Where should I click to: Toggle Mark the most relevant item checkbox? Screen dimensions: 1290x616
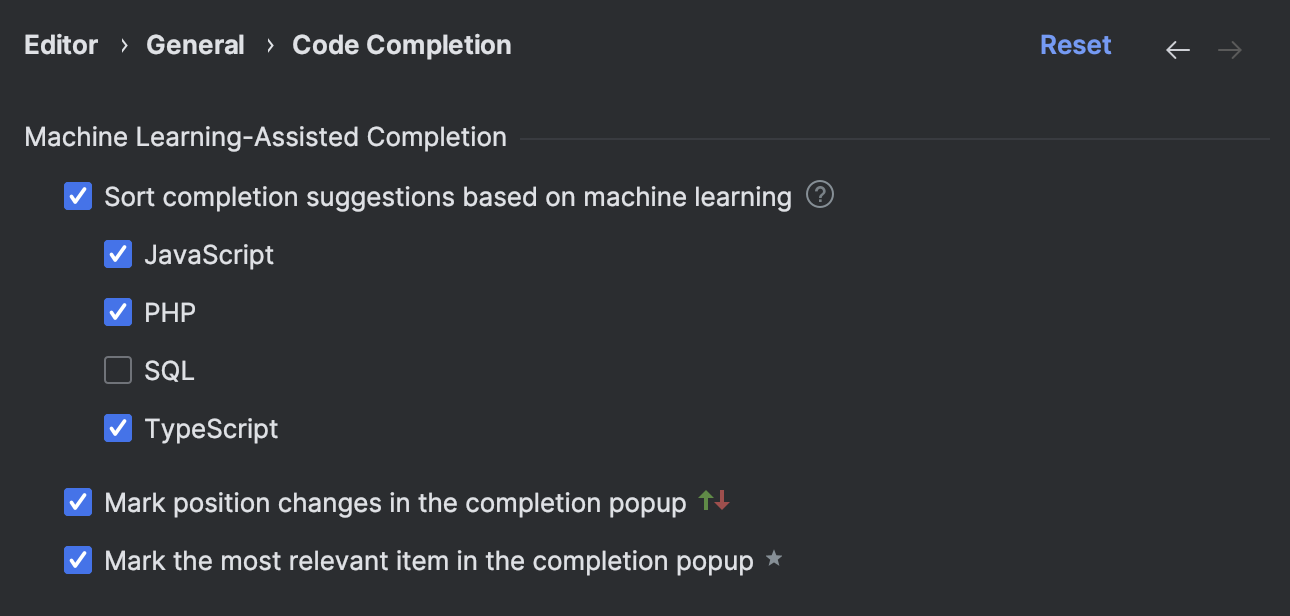point(78,560)
